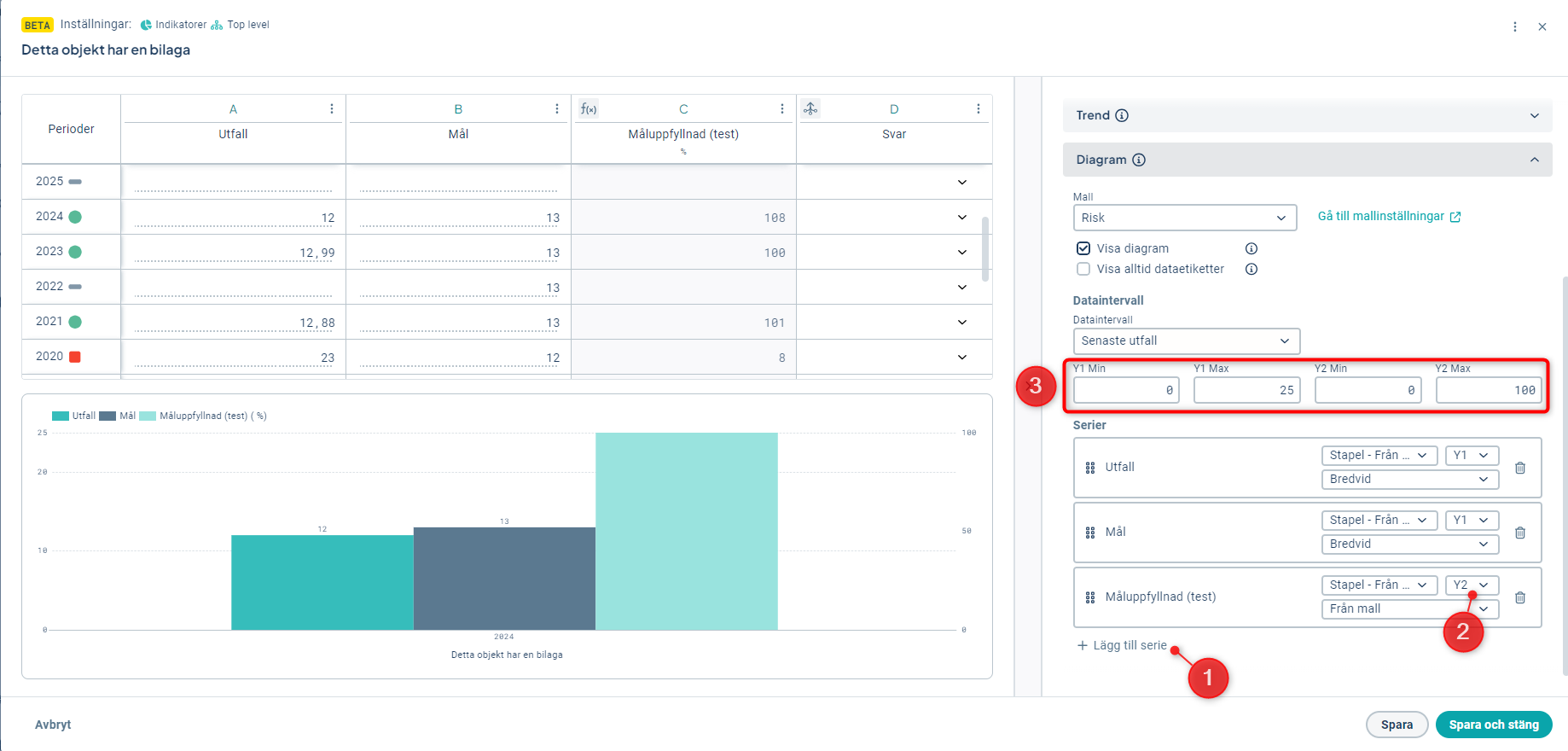
Task: Change Måluppfyllnad axis dropdown from Y2
Action: pos(1472,585)
